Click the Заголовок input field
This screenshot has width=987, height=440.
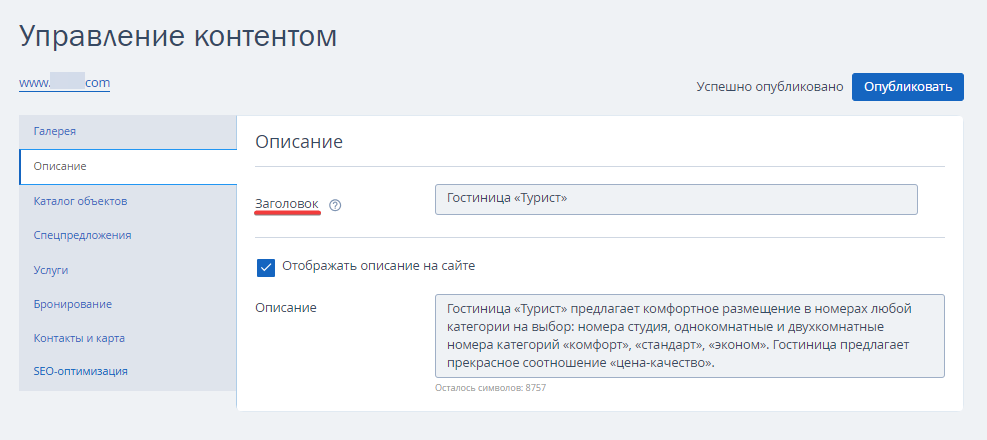(676, 200)
